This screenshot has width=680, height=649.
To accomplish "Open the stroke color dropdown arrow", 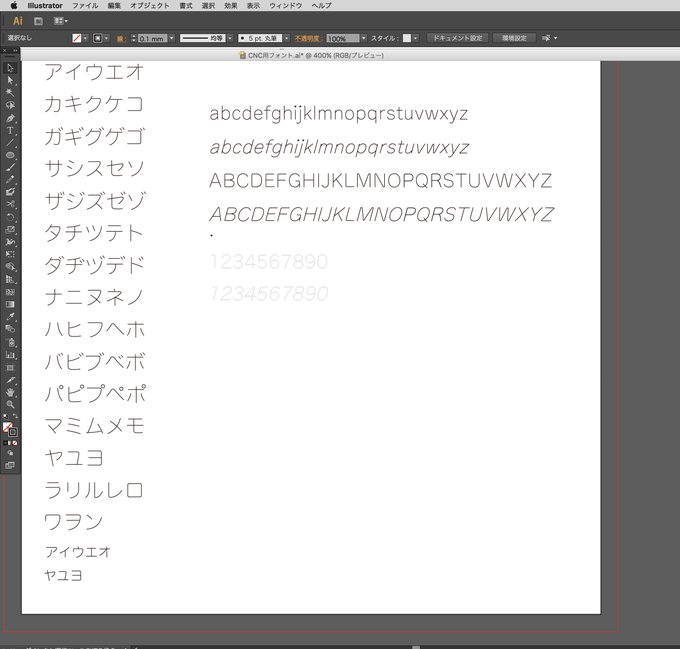I will click(107, 38).
